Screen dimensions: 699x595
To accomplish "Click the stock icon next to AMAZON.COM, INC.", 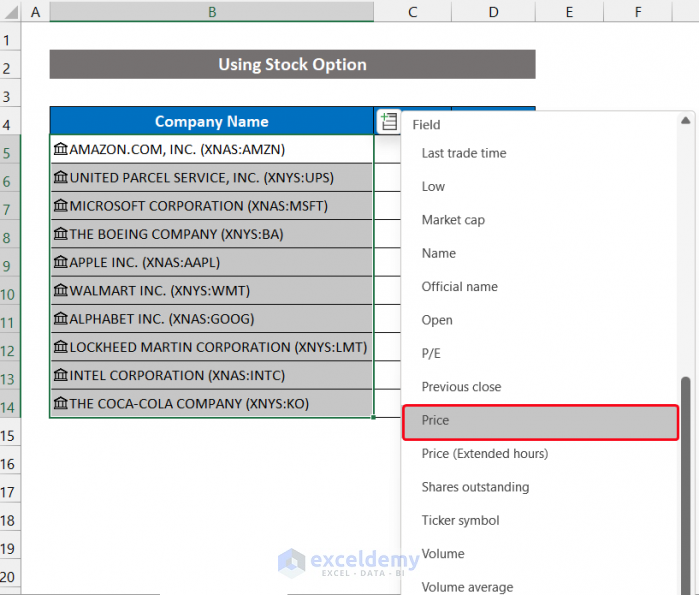I will [61, 148].
